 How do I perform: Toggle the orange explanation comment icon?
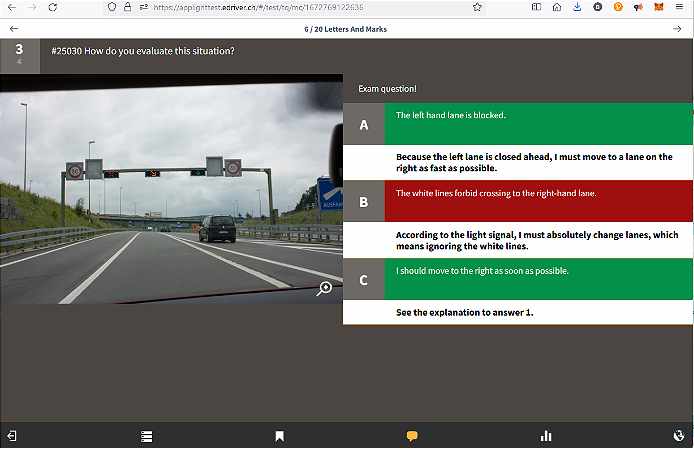[x=412, y=436]
